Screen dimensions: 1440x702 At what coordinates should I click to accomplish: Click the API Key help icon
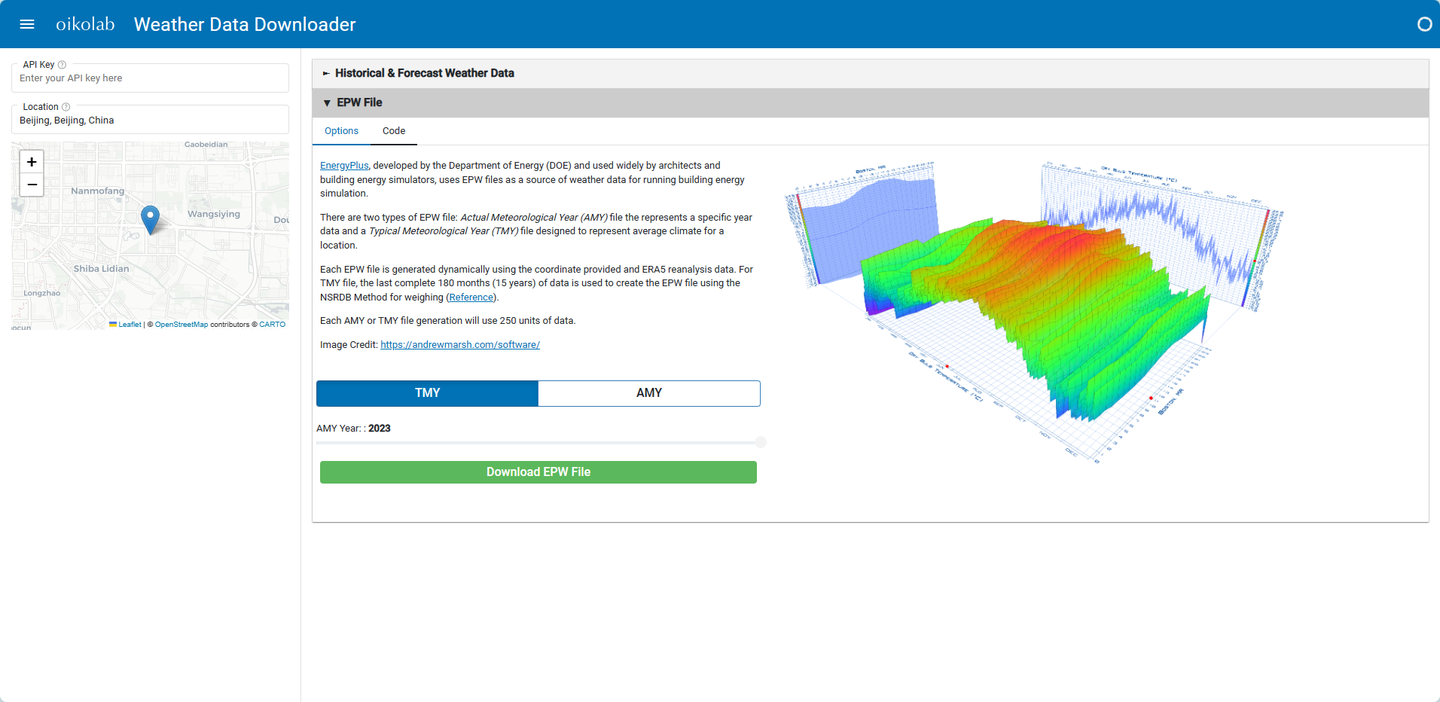62,65
